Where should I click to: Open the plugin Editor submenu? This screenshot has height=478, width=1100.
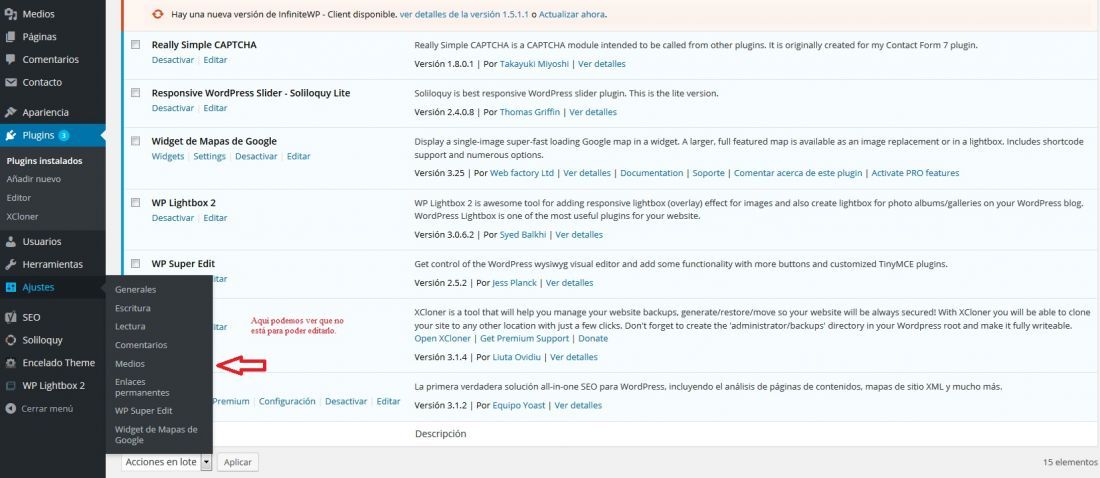(x=19, y=198)
